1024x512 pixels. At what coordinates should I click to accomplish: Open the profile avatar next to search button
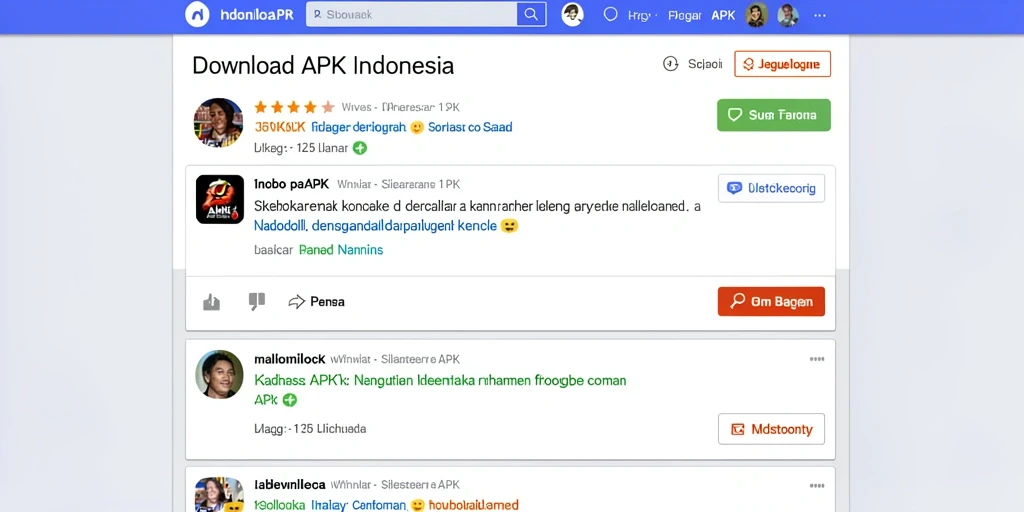pos(572,14)
